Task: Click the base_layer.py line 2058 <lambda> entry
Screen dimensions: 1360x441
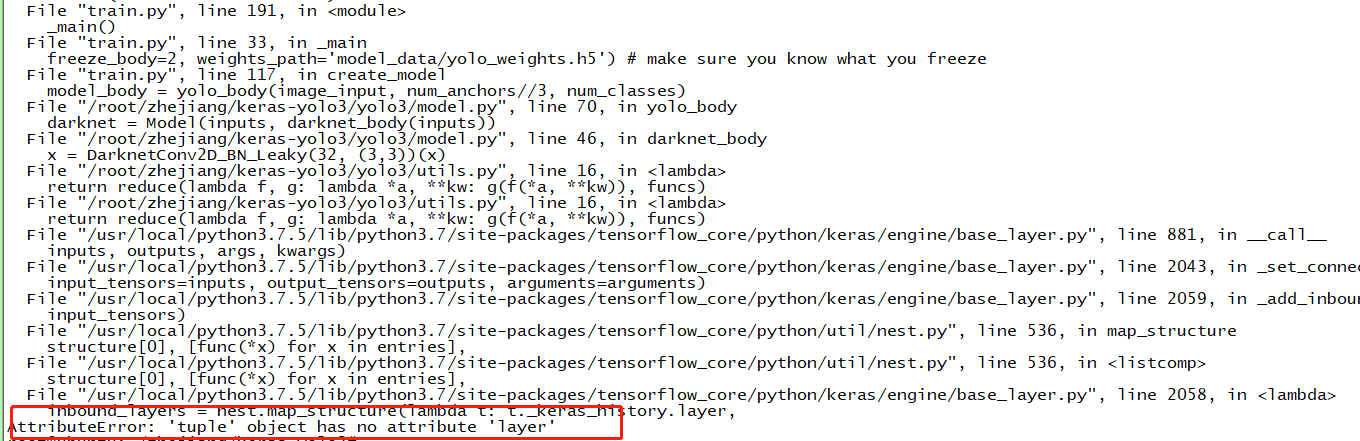Action: [x=680, y=395]
